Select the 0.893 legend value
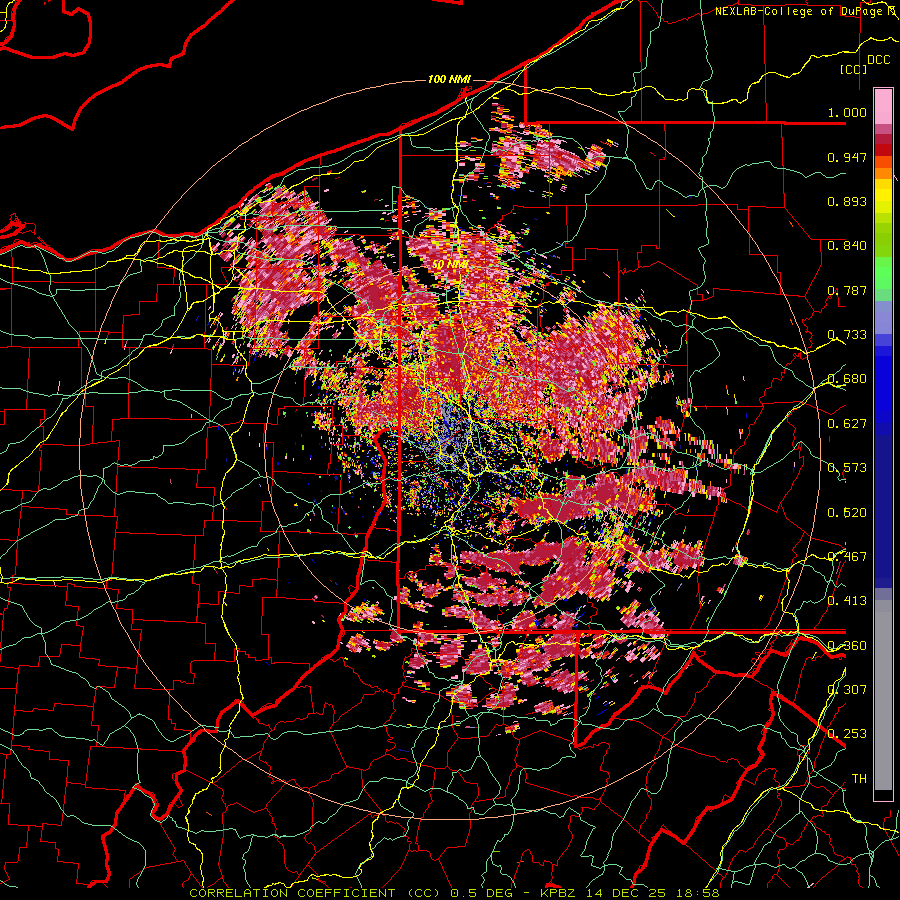The width and height of the screenshot is (900, 900). pos(847,201)
